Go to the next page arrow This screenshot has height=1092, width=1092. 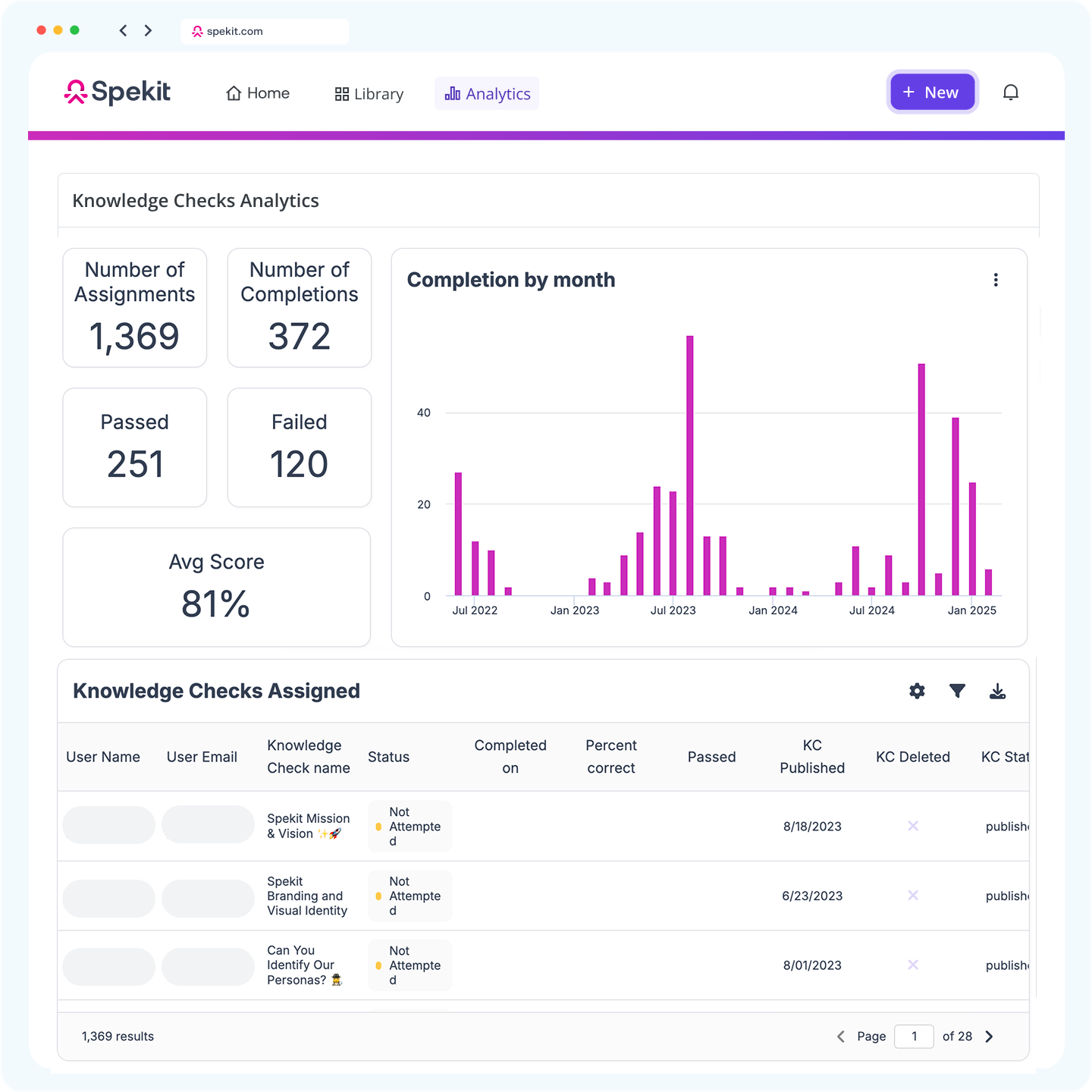[989, 1037]
